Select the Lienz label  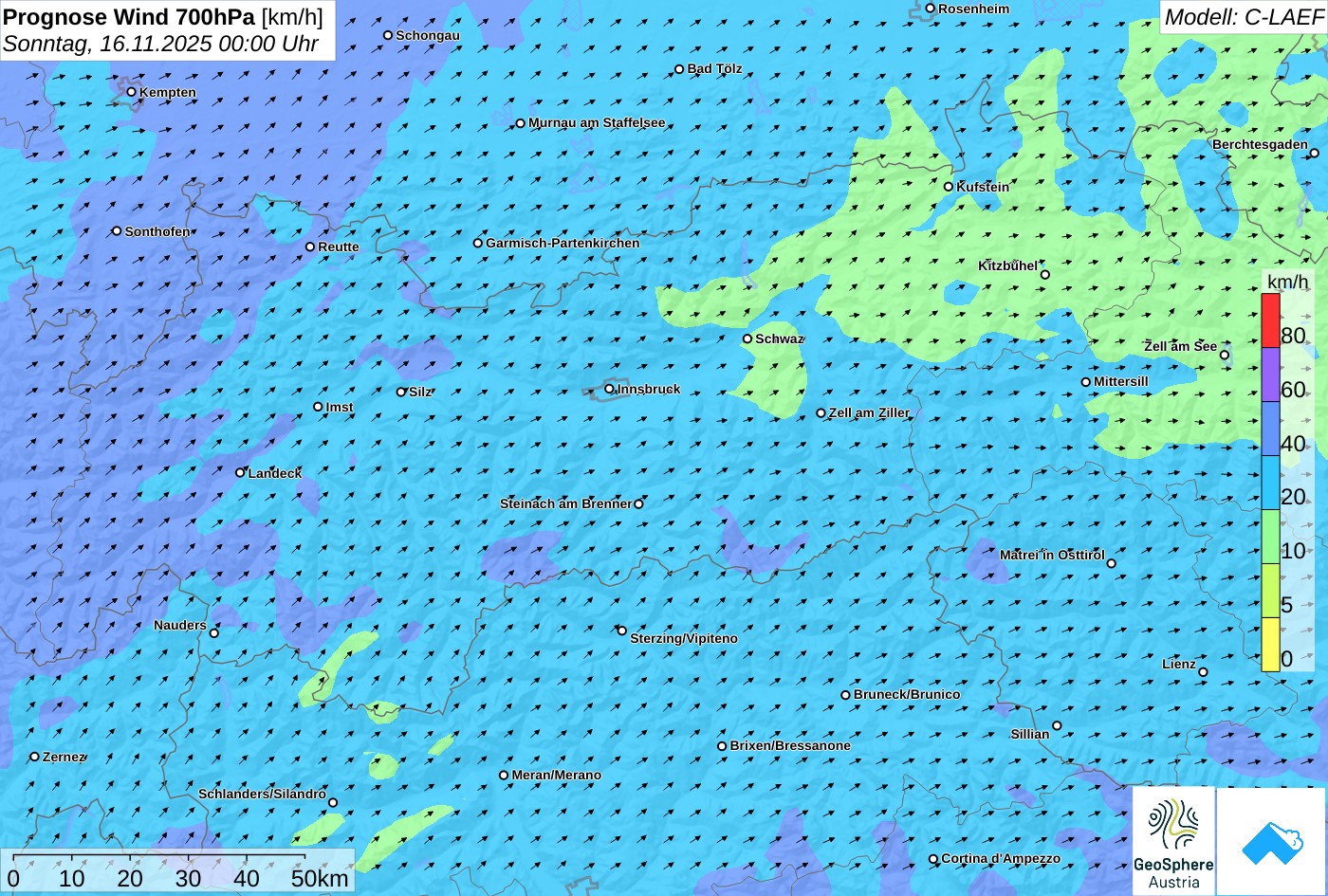1179,664
